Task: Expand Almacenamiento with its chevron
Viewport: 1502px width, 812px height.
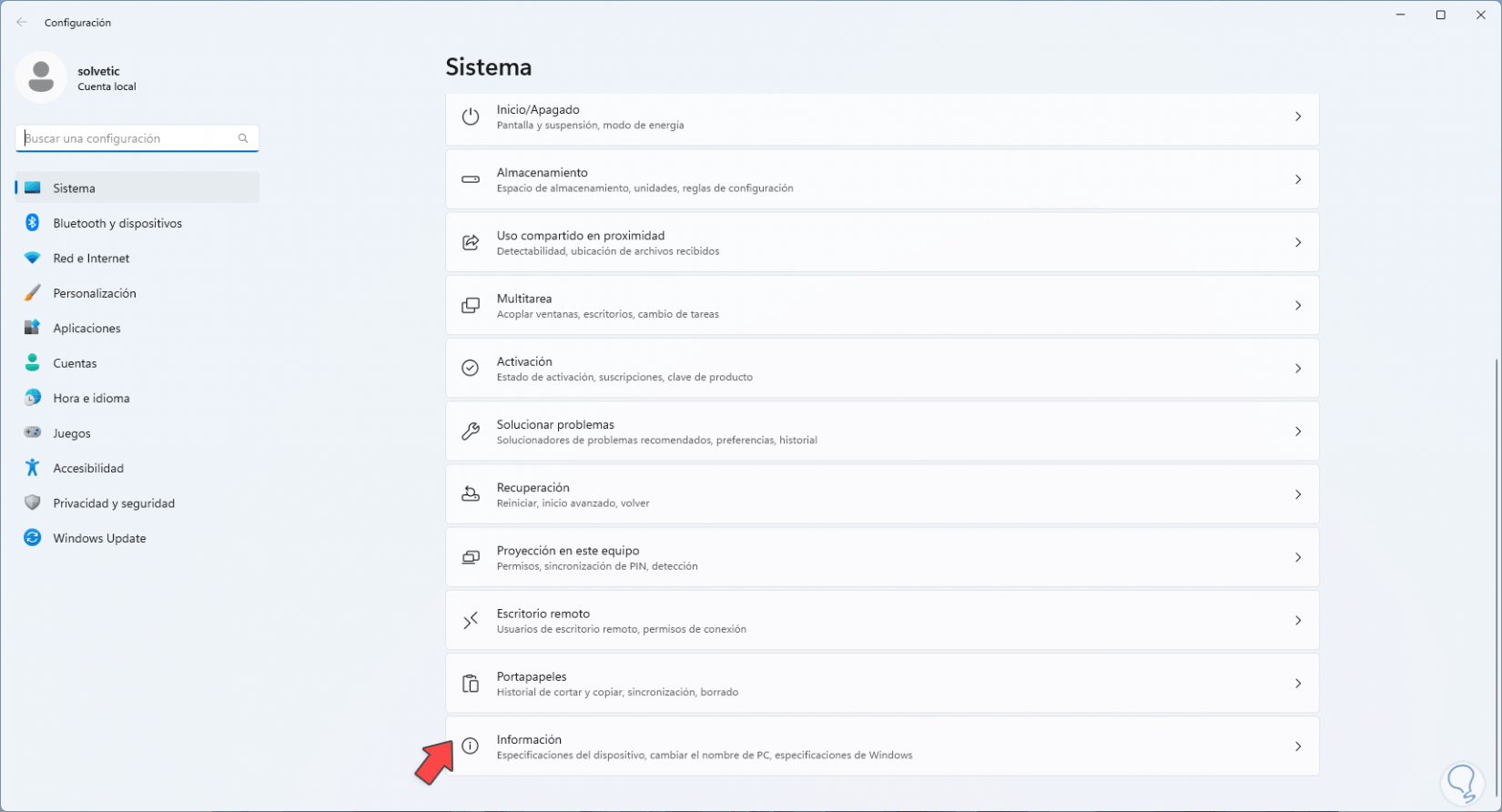Action: point(1298,179)
